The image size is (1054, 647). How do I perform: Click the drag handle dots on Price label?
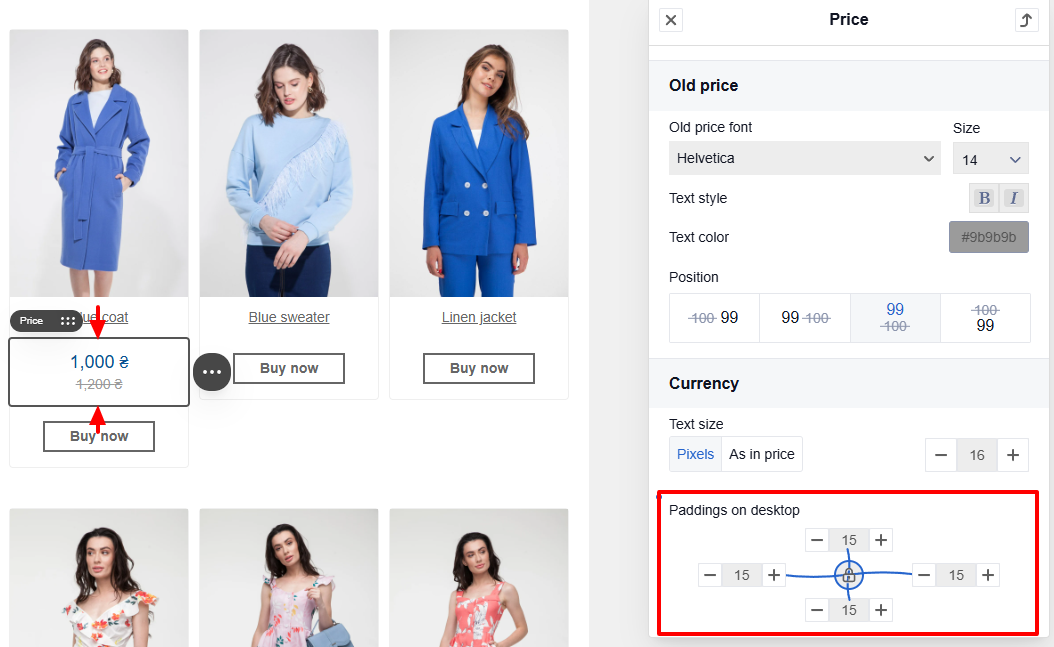(x=68, y=320)
